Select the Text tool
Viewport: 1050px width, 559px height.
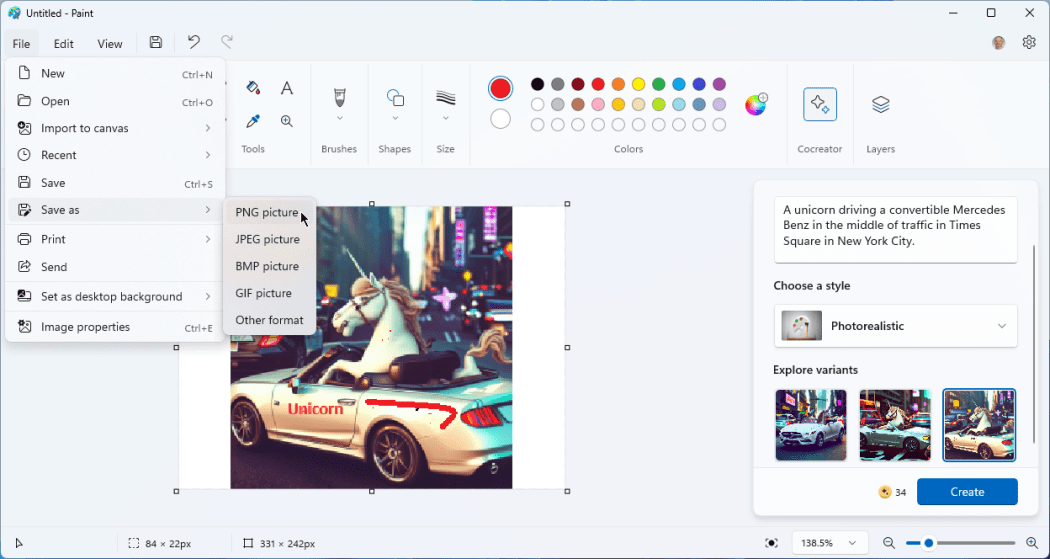pyautogui.click(x=287, y=88)
